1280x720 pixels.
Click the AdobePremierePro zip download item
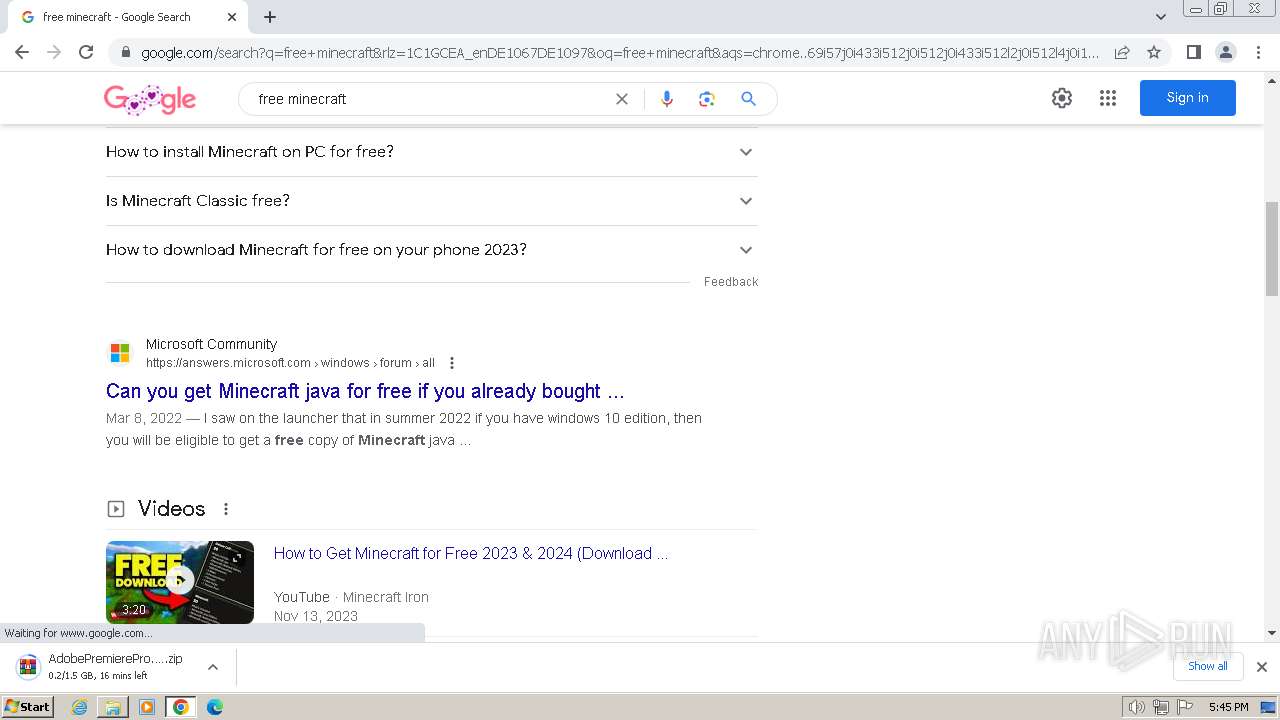pos(105,667)
